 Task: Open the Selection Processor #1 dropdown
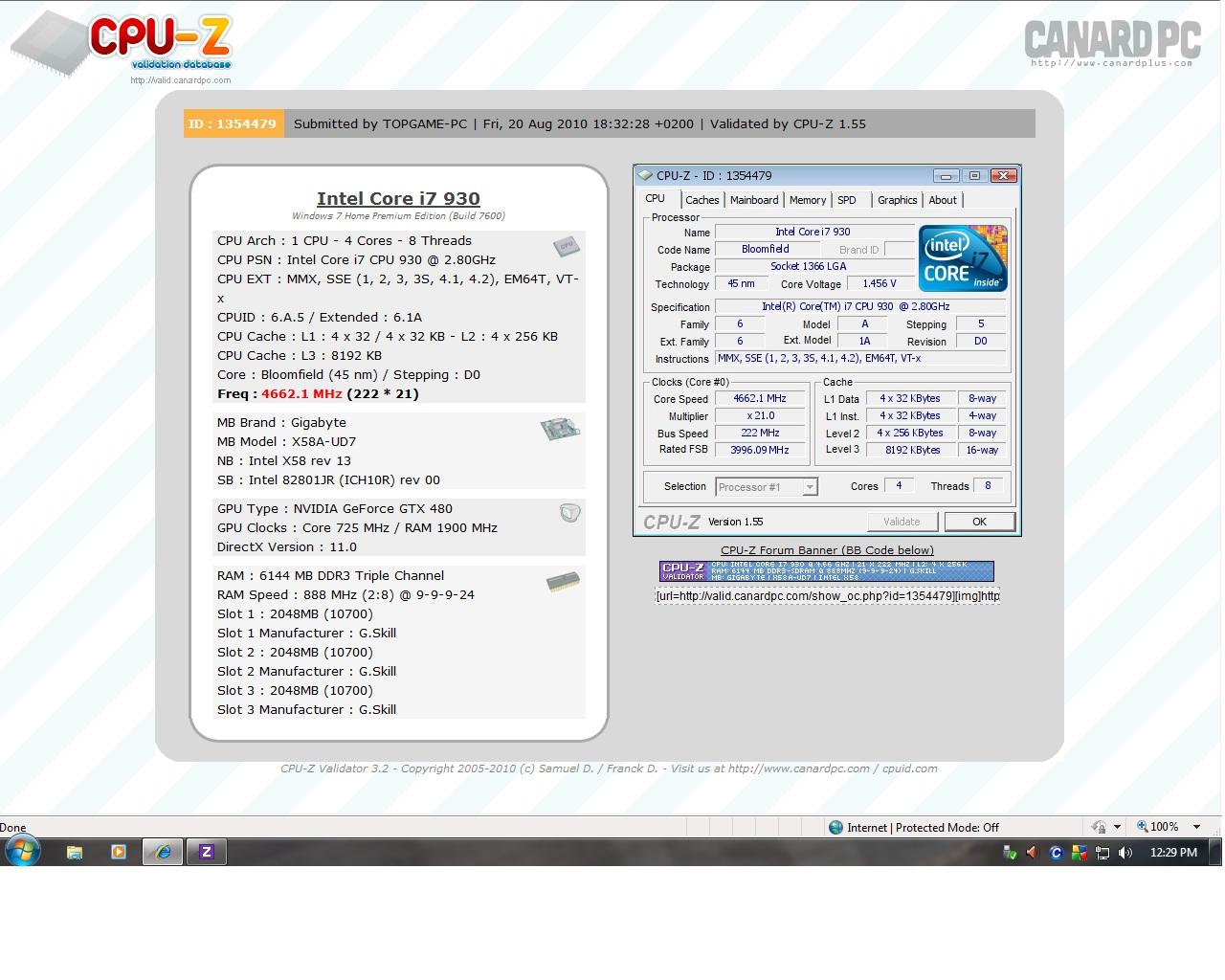tap(766, 487)
